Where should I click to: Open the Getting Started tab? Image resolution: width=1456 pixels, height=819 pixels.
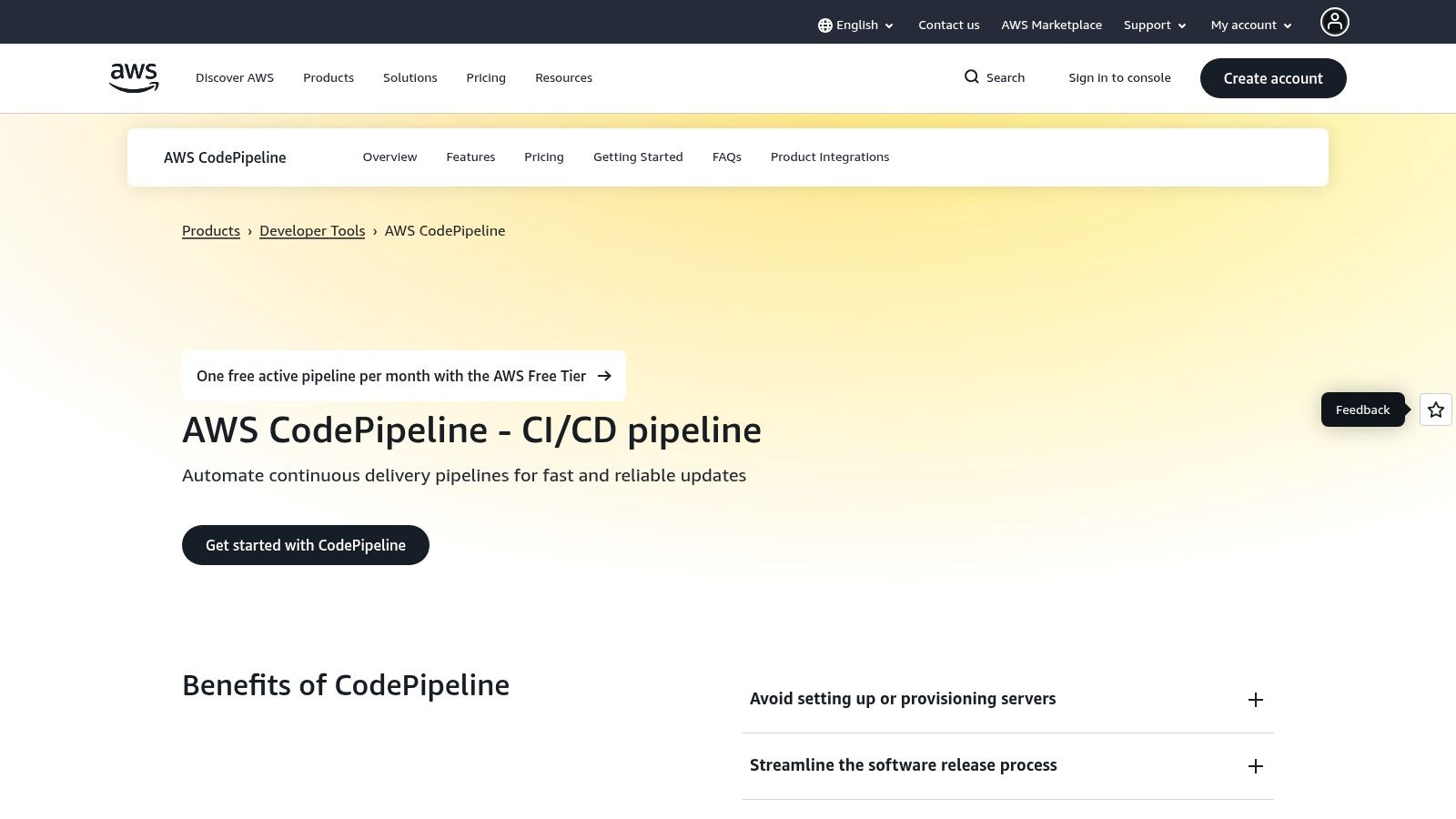(638, 157)
